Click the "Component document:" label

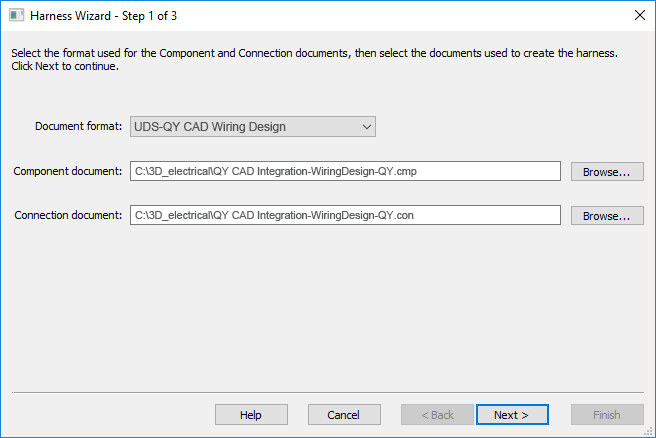tap(67, 172)
